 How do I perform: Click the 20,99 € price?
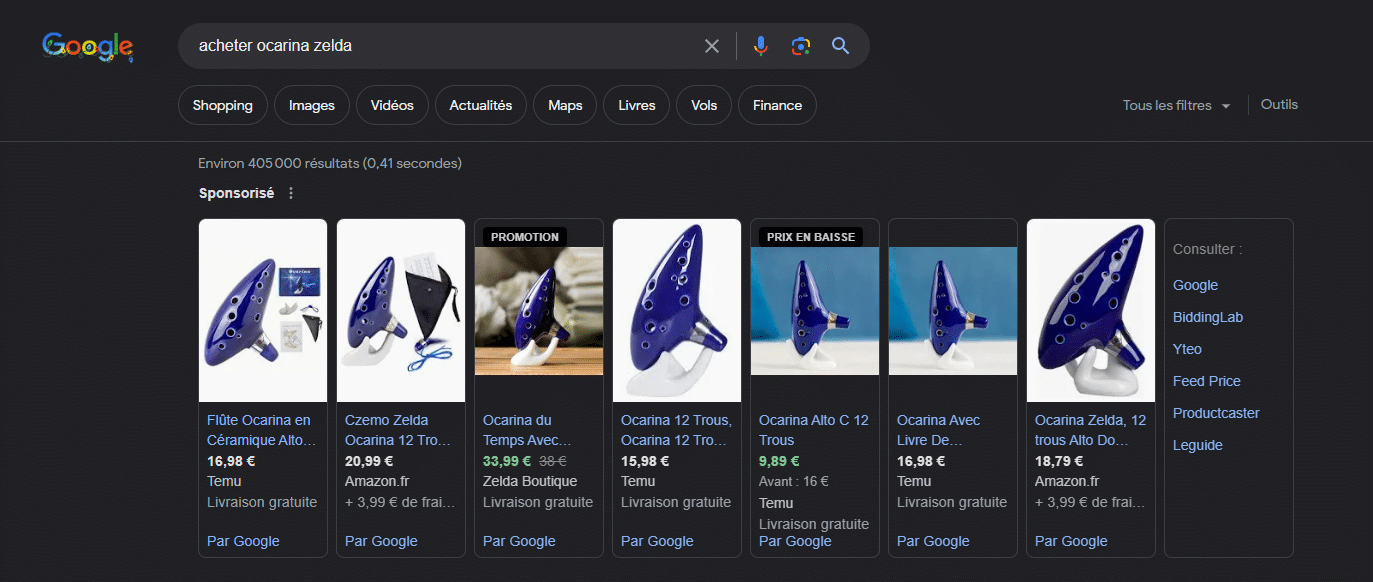click(369, 461)
